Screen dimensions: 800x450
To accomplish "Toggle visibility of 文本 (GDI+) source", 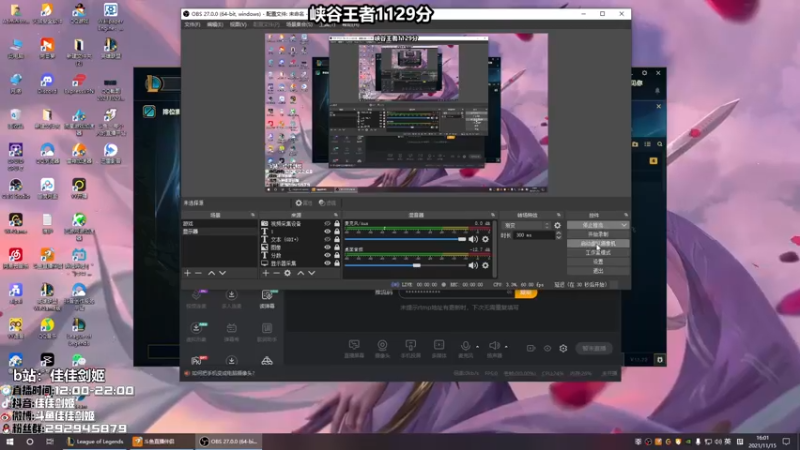I will pos(327,239).
